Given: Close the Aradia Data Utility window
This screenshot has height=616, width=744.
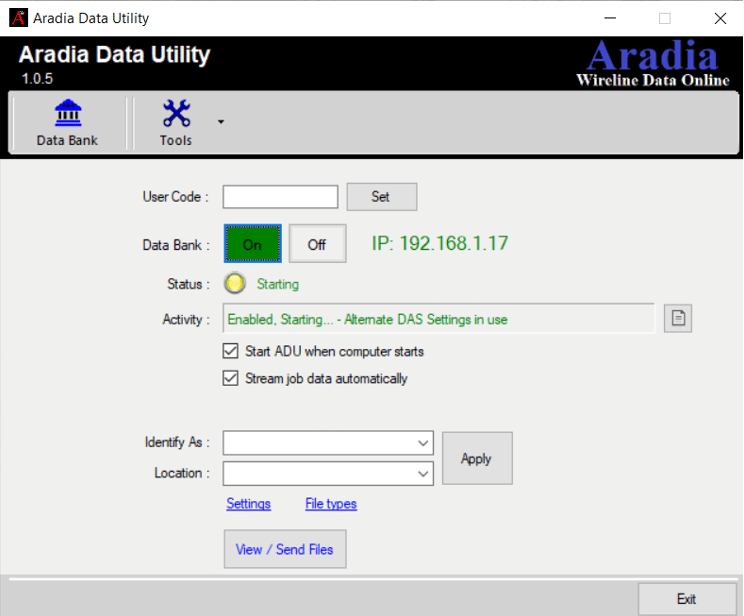Looking at the screenshot, I should pos(720,18).
